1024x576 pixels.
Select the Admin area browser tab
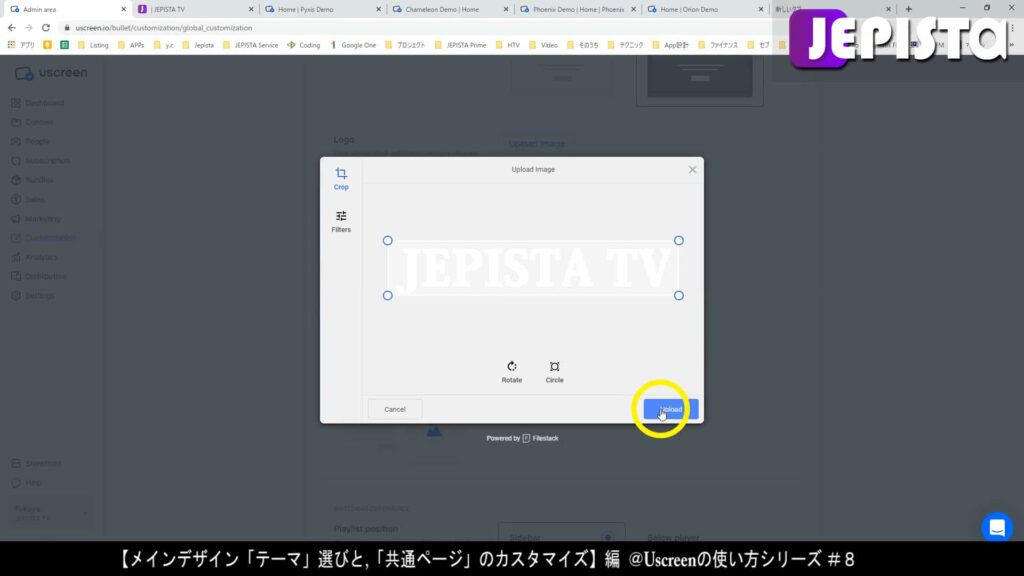tap(67, 9)
